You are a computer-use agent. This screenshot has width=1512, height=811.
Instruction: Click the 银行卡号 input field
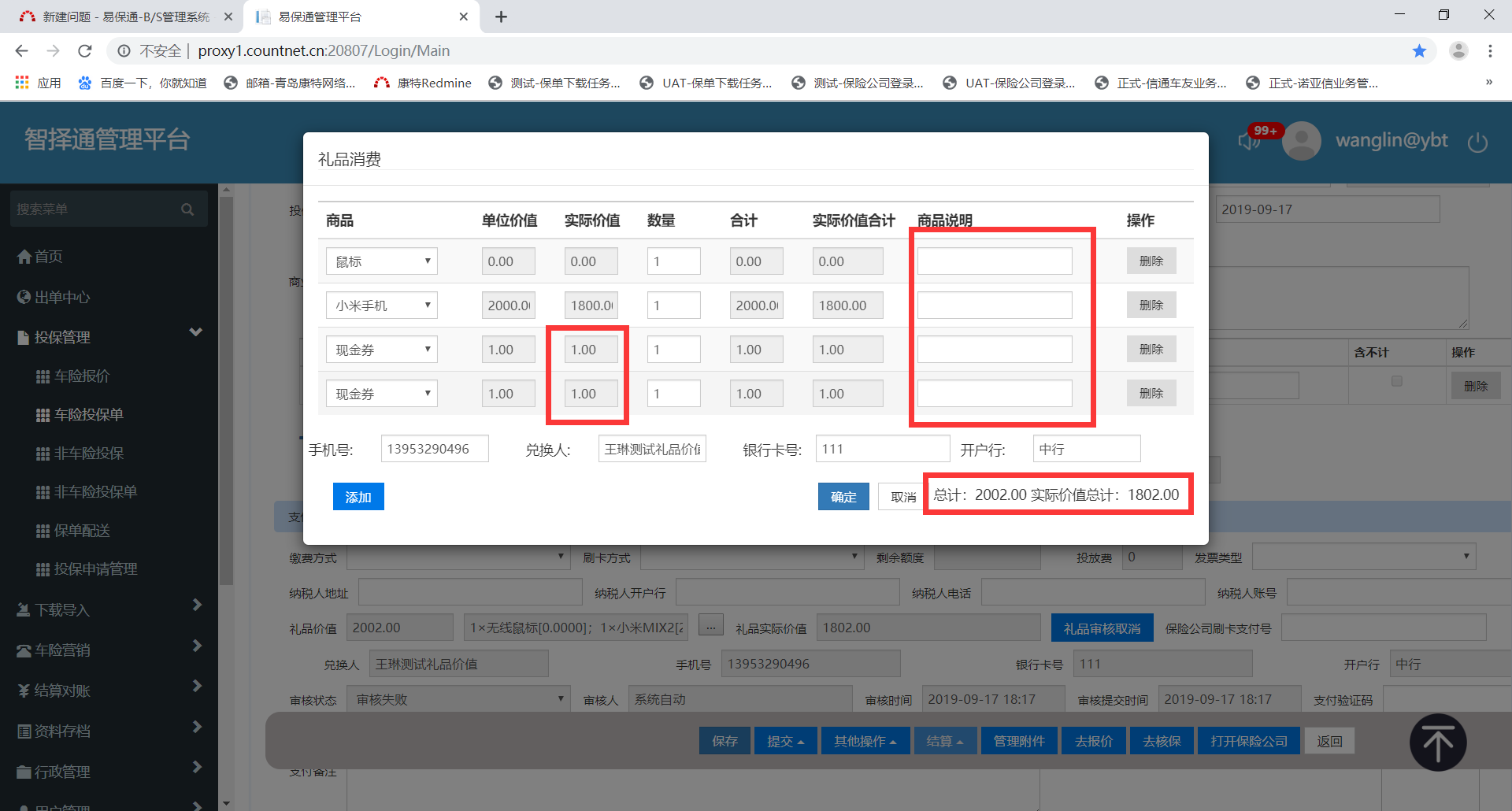(883, 449)
